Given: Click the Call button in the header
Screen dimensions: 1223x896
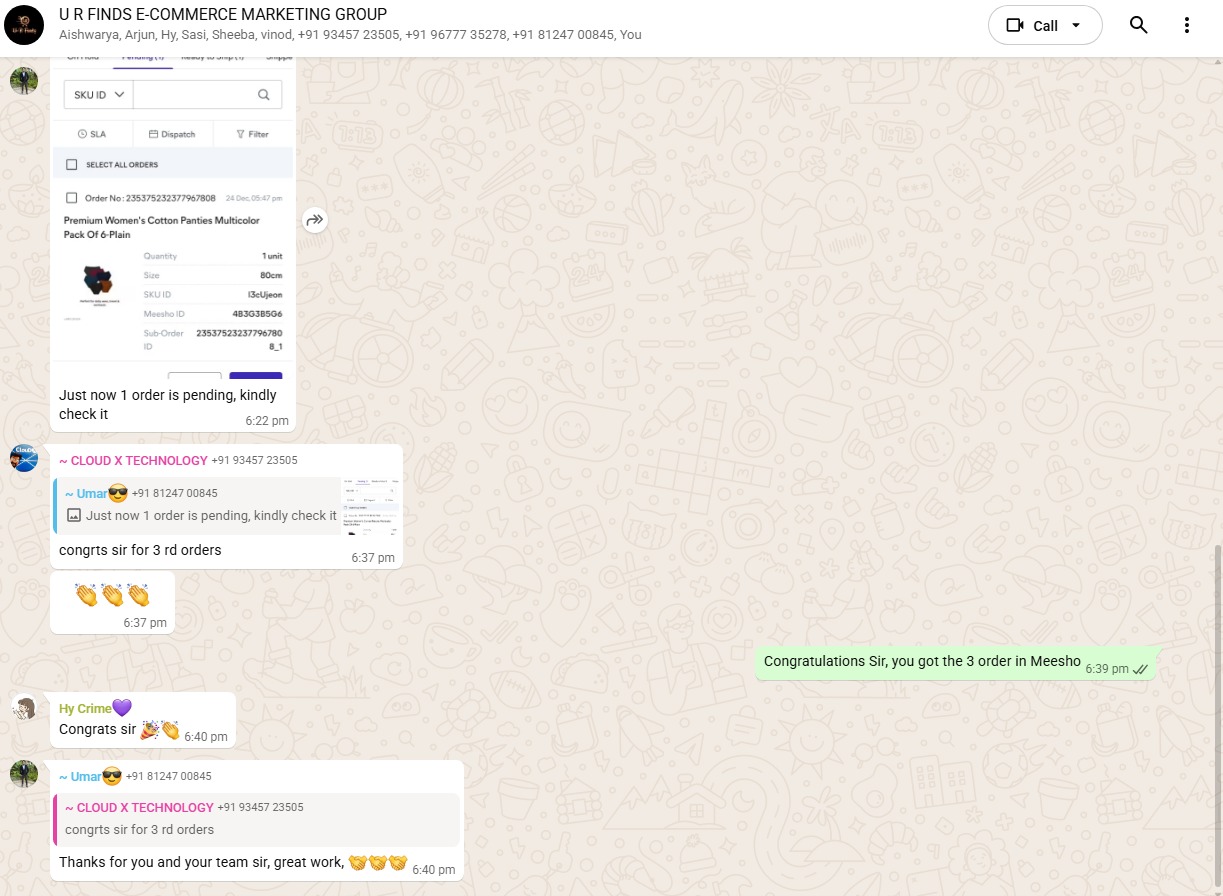Looking at the screenshot, I should click(x=1043, y=25).
